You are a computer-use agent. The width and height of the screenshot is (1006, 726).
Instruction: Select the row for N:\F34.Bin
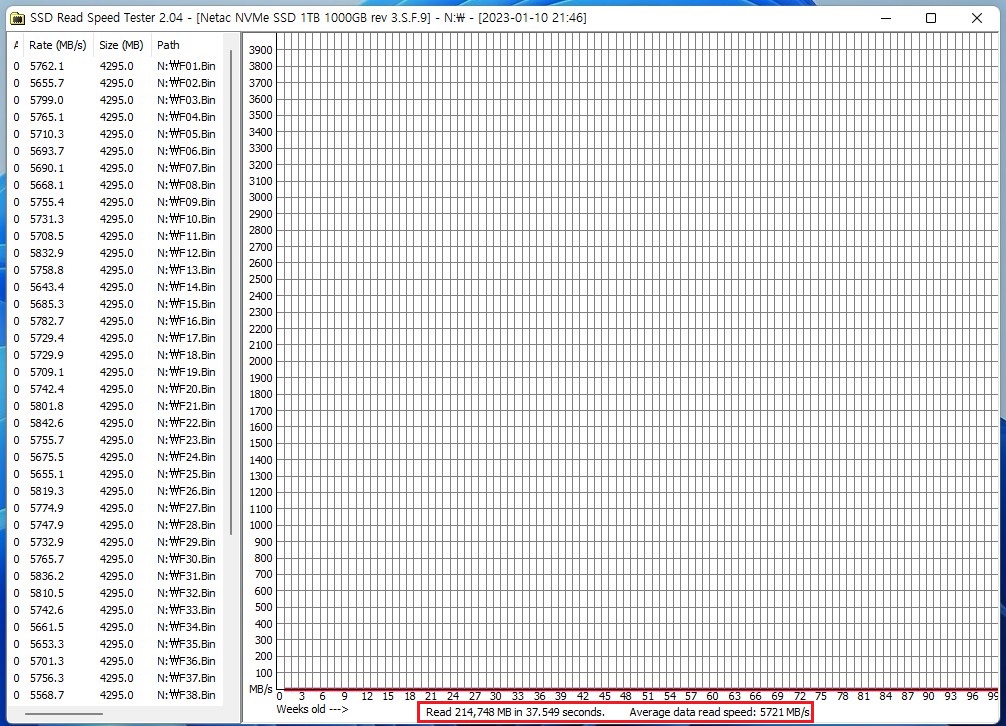coord(115,627)
